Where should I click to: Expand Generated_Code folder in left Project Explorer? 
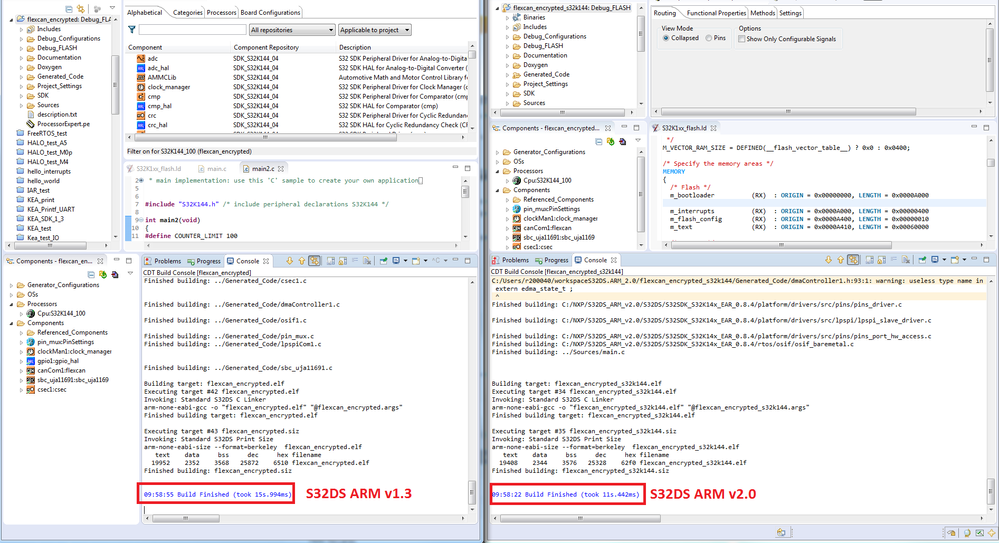21,76
